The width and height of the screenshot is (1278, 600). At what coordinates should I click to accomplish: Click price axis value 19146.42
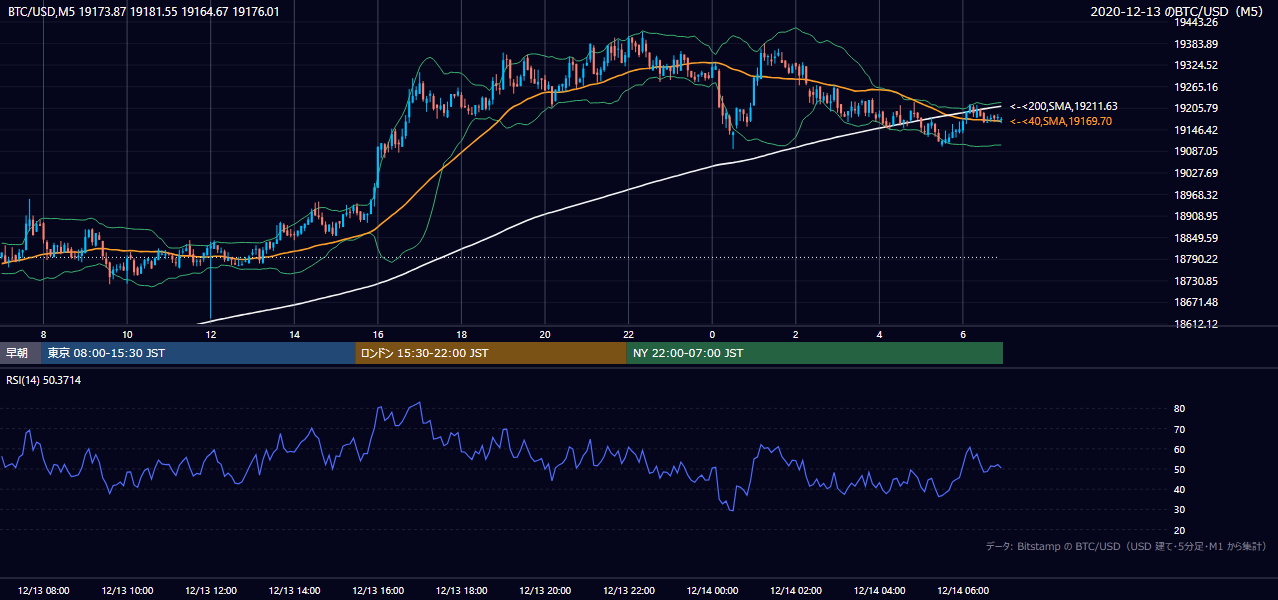click(1196, 130)
